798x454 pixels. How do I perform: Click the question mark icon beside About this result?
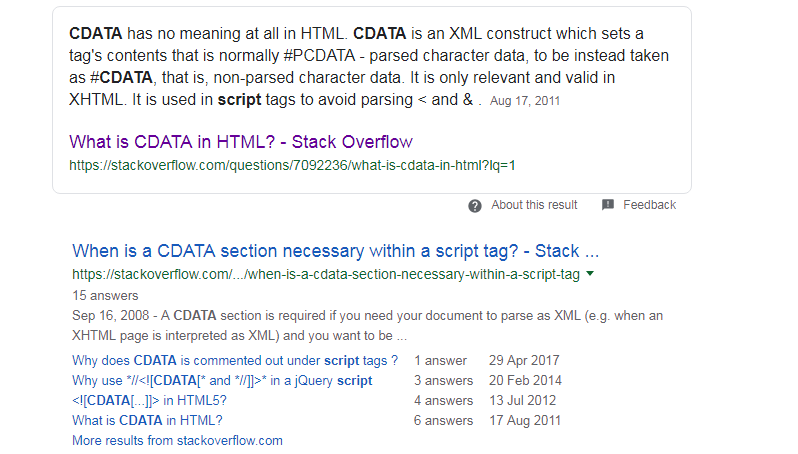coord(474,206)
